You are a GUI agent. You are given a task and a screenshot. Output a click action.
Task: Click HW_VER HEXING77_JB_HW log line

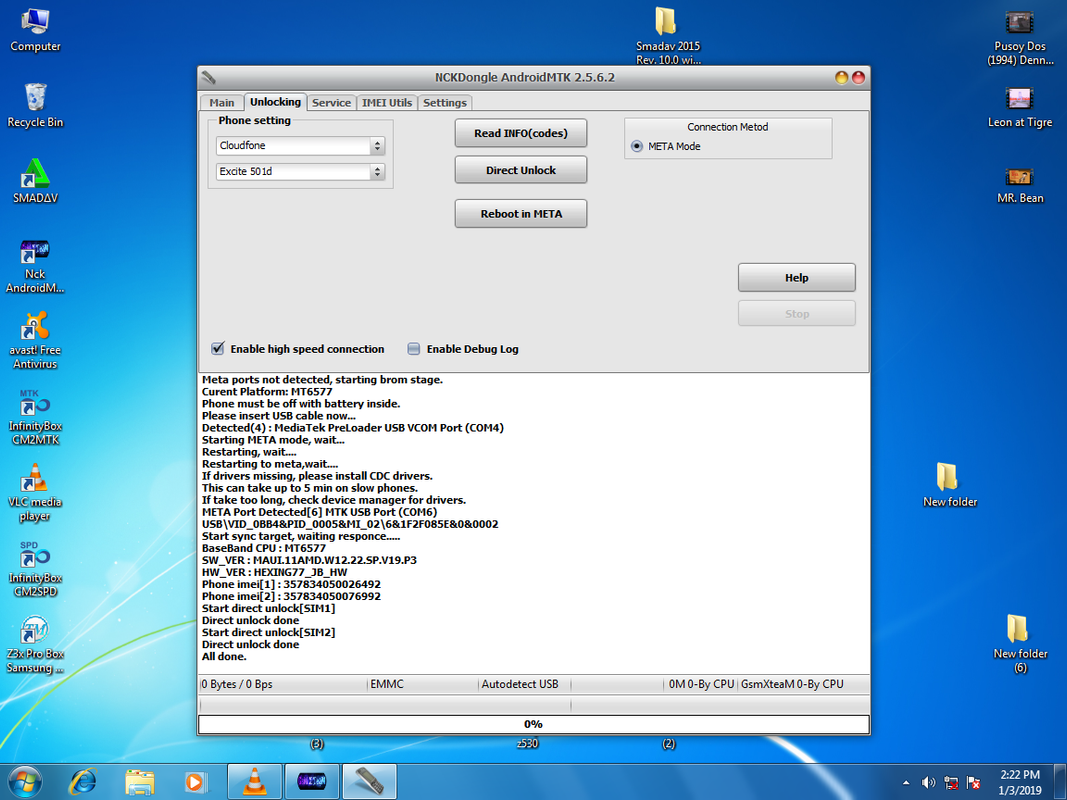274,572
